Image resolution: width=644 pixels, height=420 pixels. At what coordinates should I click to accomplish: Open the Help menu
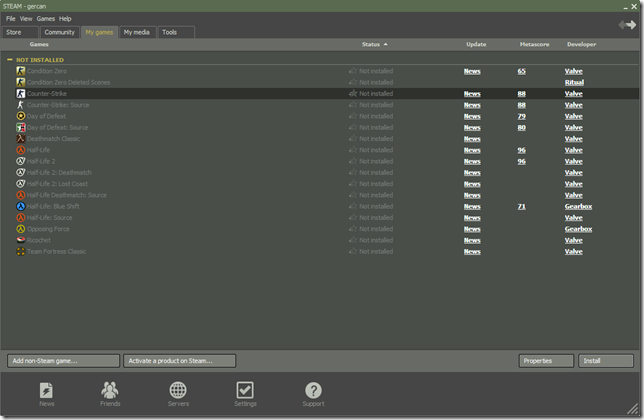click(65, 18)
